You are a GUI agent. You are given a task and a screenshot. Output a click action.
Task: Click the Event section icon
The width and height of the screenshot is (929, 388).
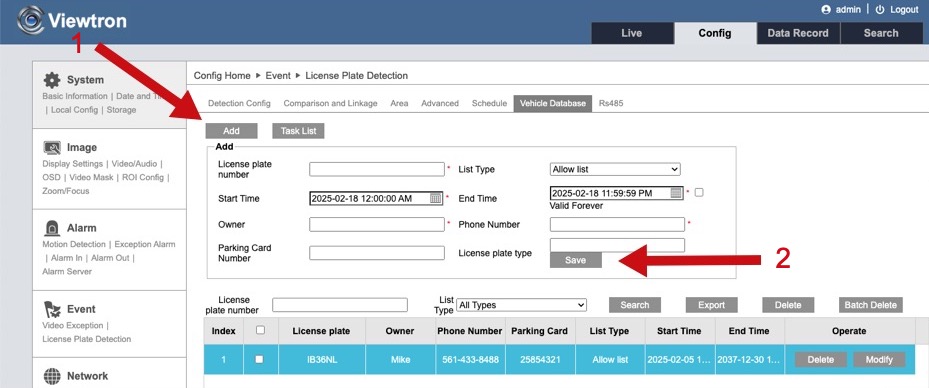[52, 309]
